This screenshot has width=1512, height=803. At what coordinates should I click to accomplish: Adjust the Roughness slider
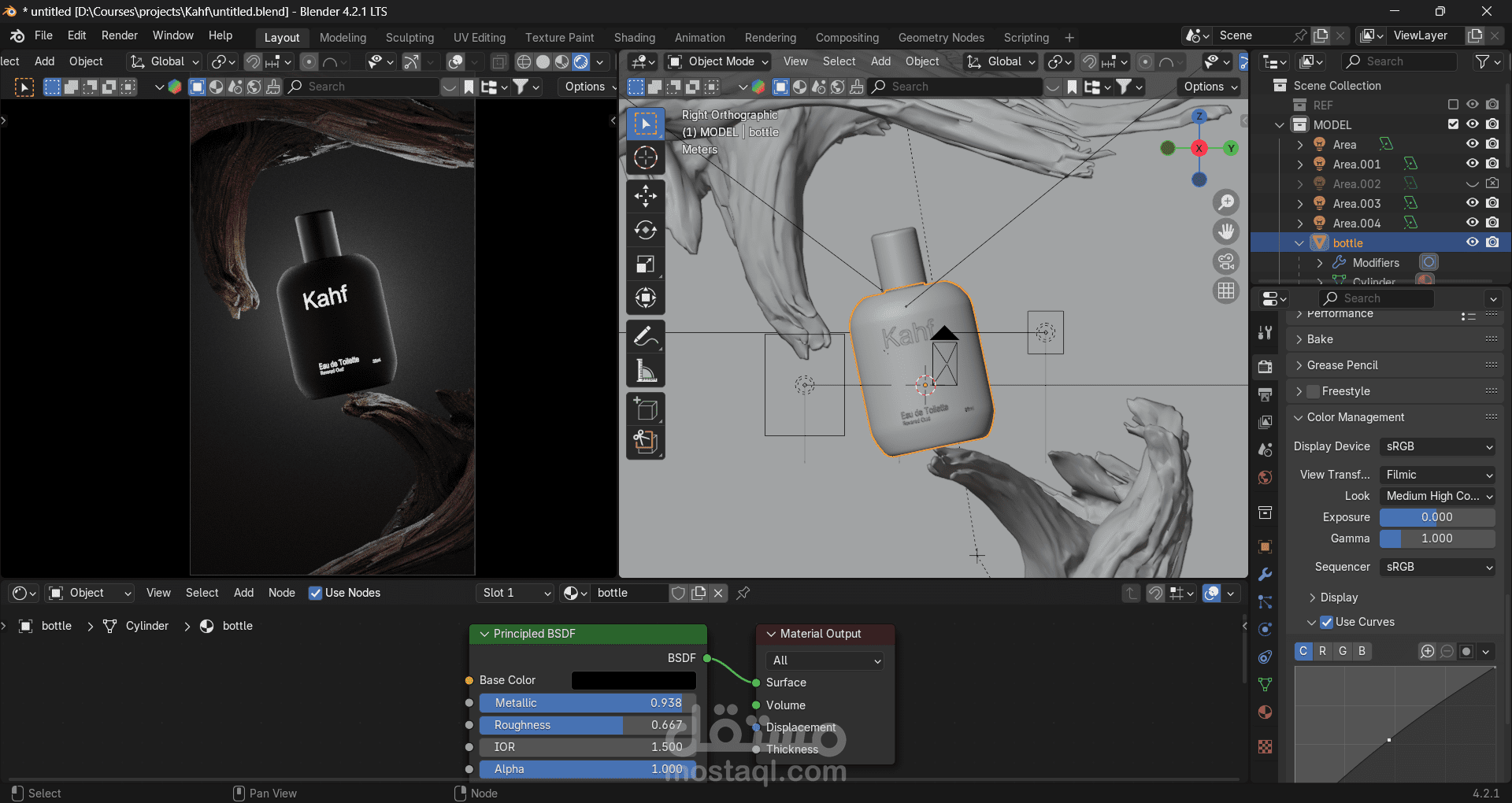click(x=587, y=725)
